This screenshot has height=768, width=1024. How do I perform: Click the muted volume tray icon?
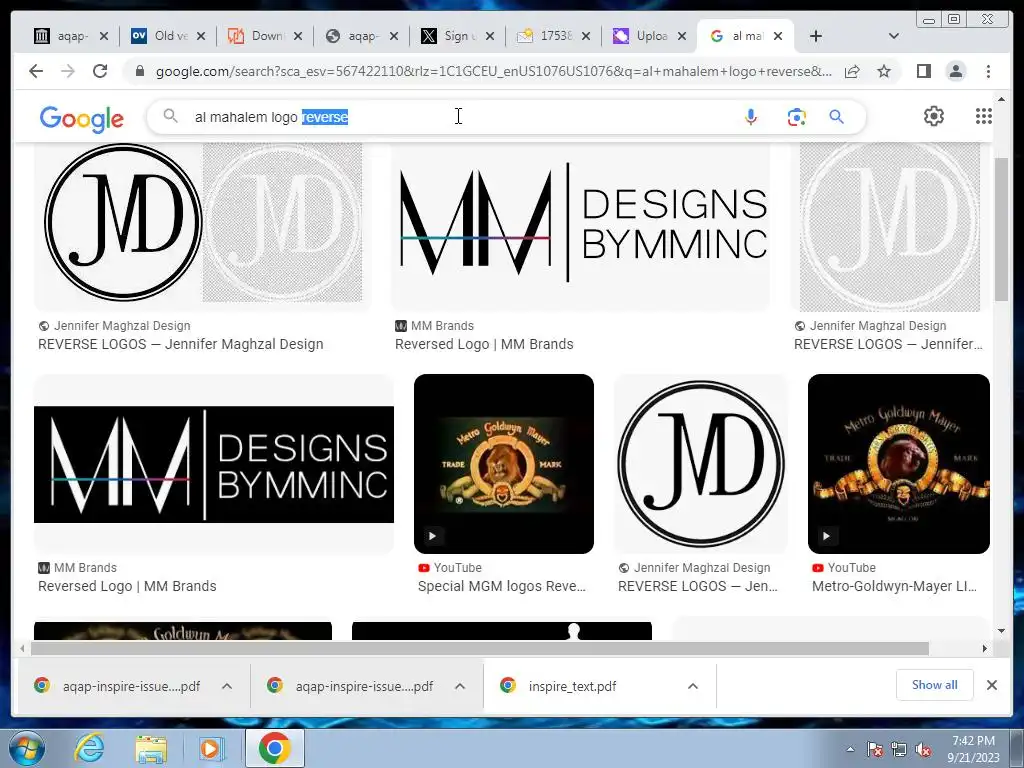pyautogui.click(x=923, y=749)
